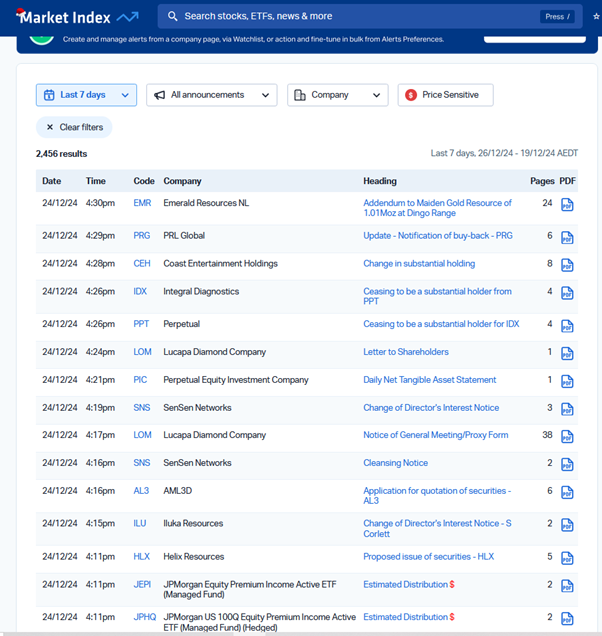Open Letter to Shareholders announcement

pyautogui.click(x=405, y=352)
